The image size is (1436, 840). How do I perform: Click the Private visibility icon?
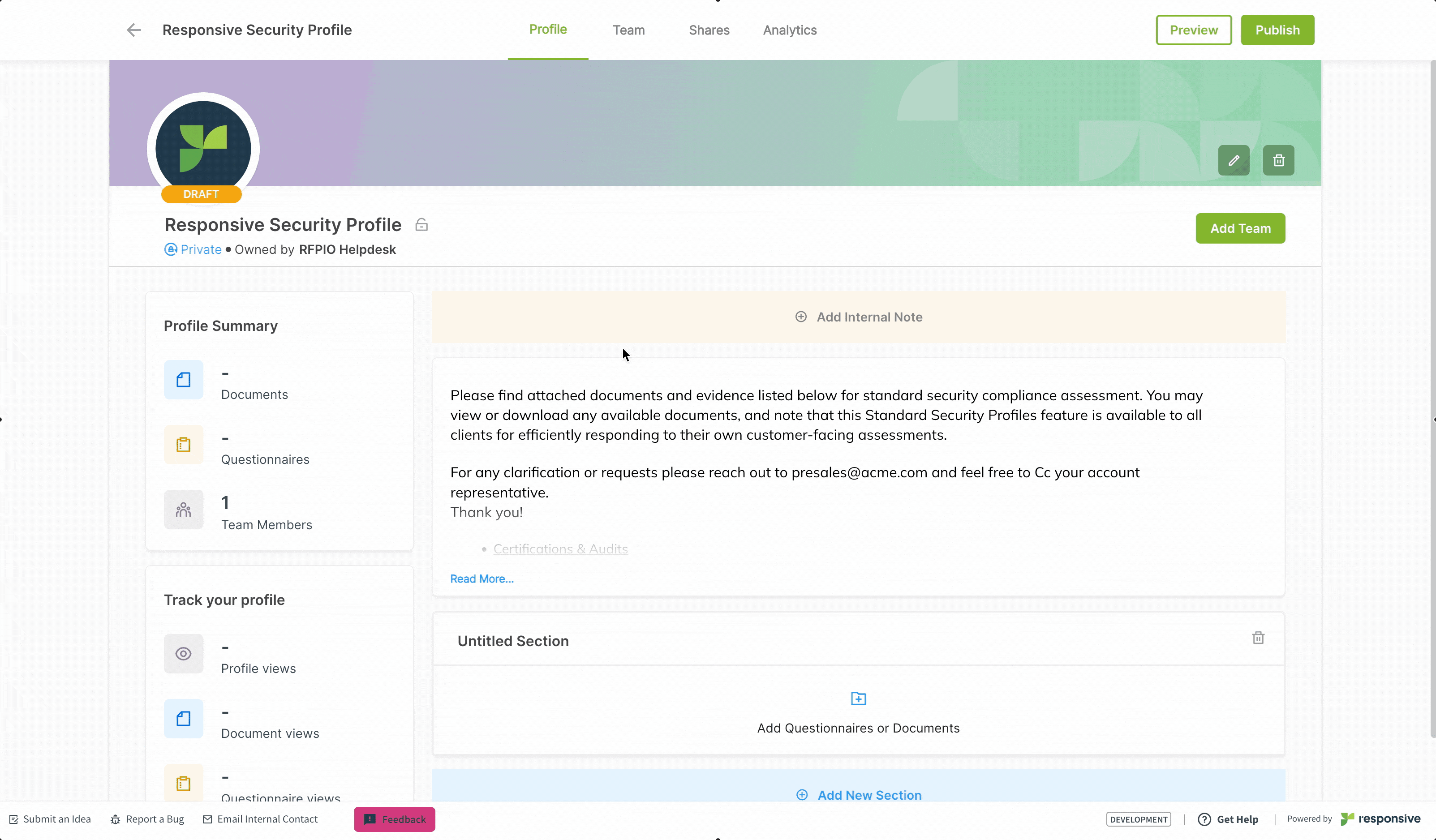click(x=170, y=249)
